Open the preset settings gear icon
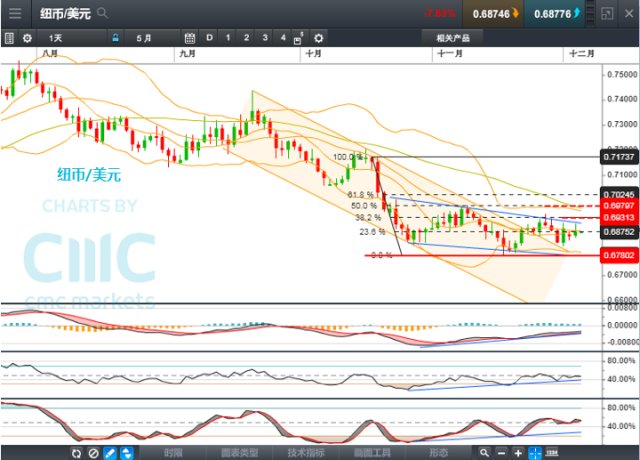Image resolution: width=640 pixels, height=460 pixels. [x=318, y=38]
